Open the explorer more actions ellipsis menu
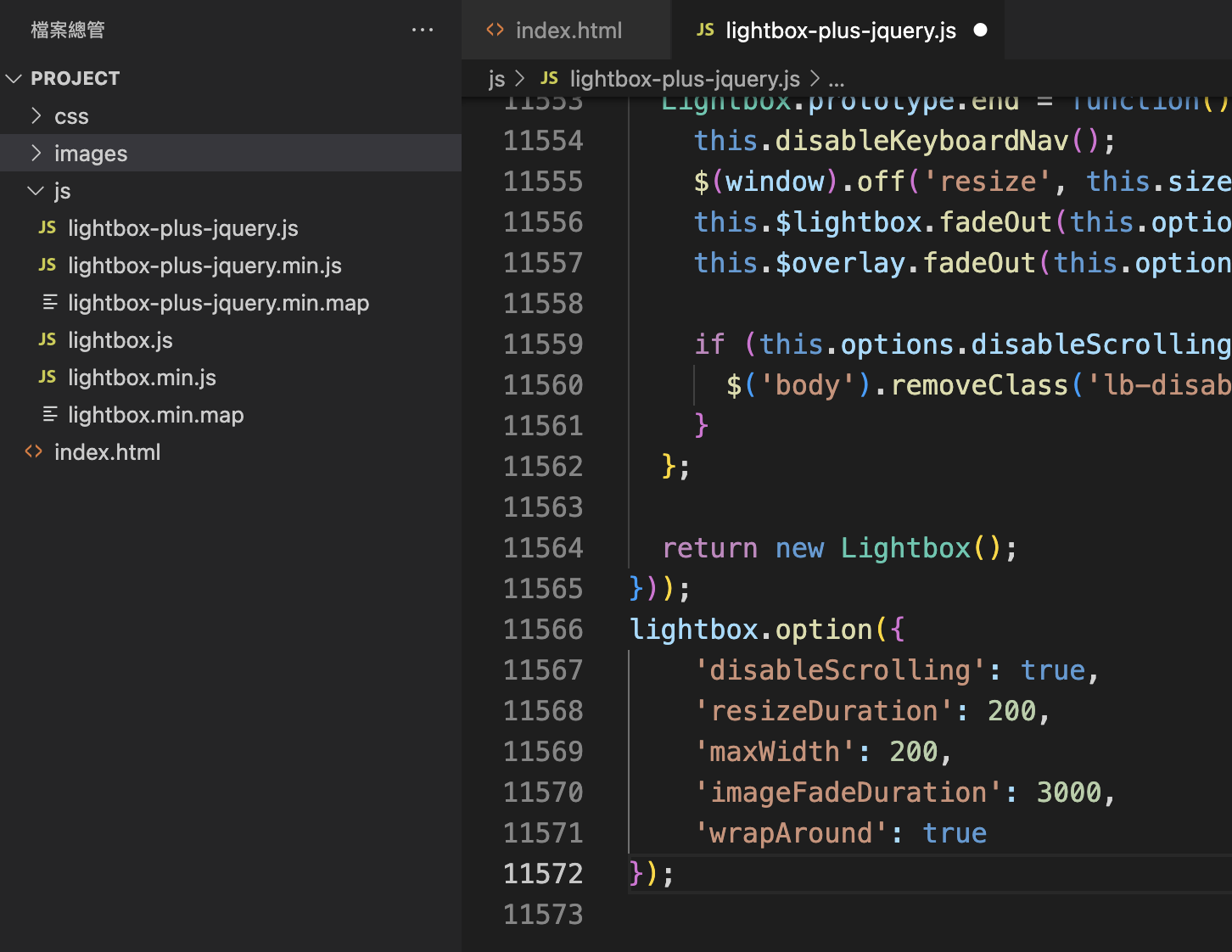 click(x=422, y=30)
